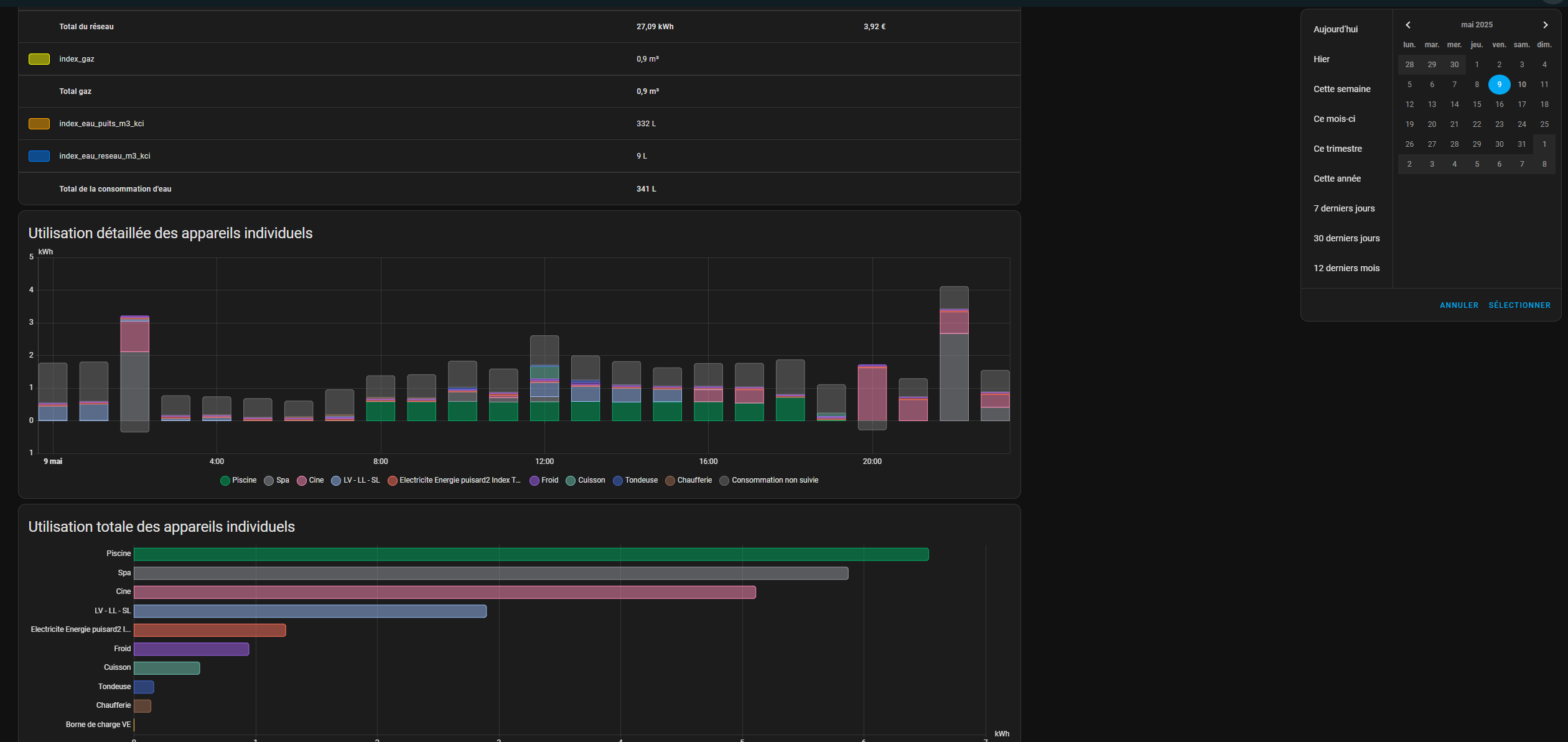Click the ANNULER button
1568x742 pixels.
pyautogui.click(x=1458, y=305)
